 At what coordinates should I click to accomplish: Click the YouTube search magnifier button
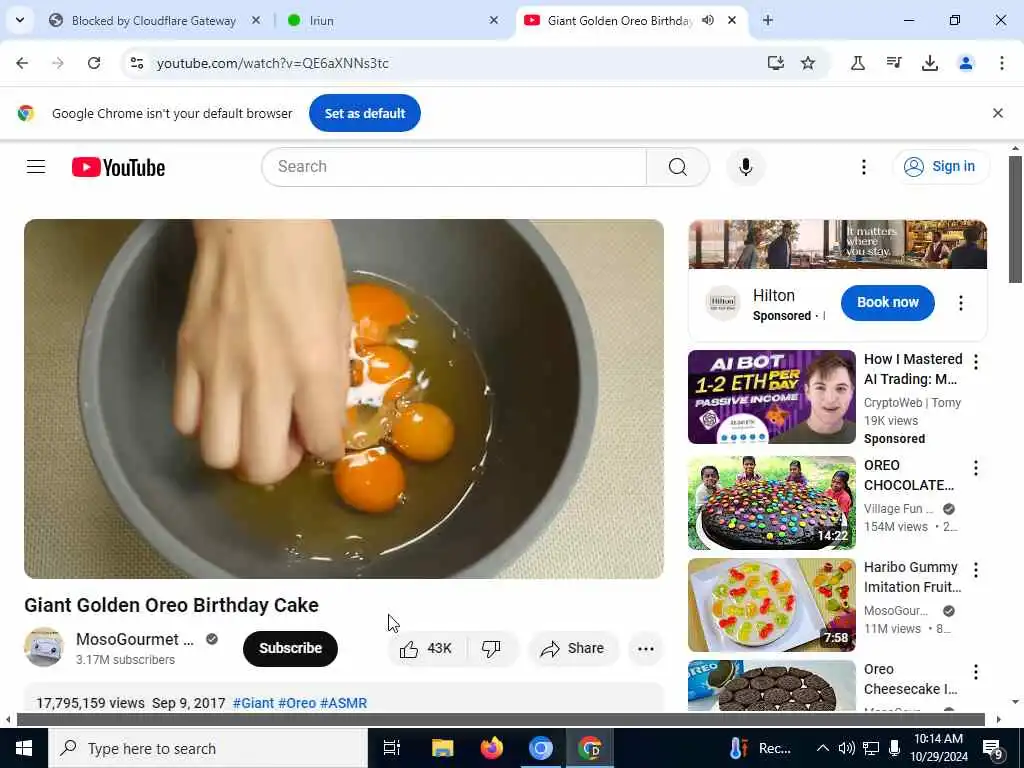click(x=677, y=167)
